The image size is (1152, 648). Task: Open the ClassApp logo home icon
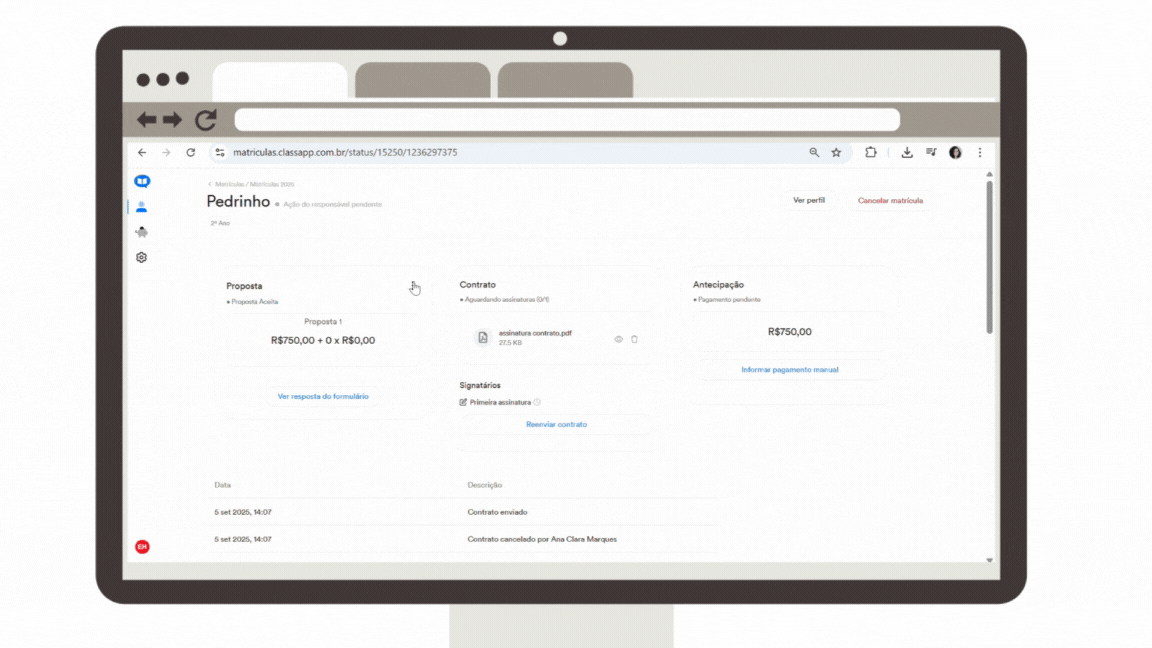click(x=142, y=181)
